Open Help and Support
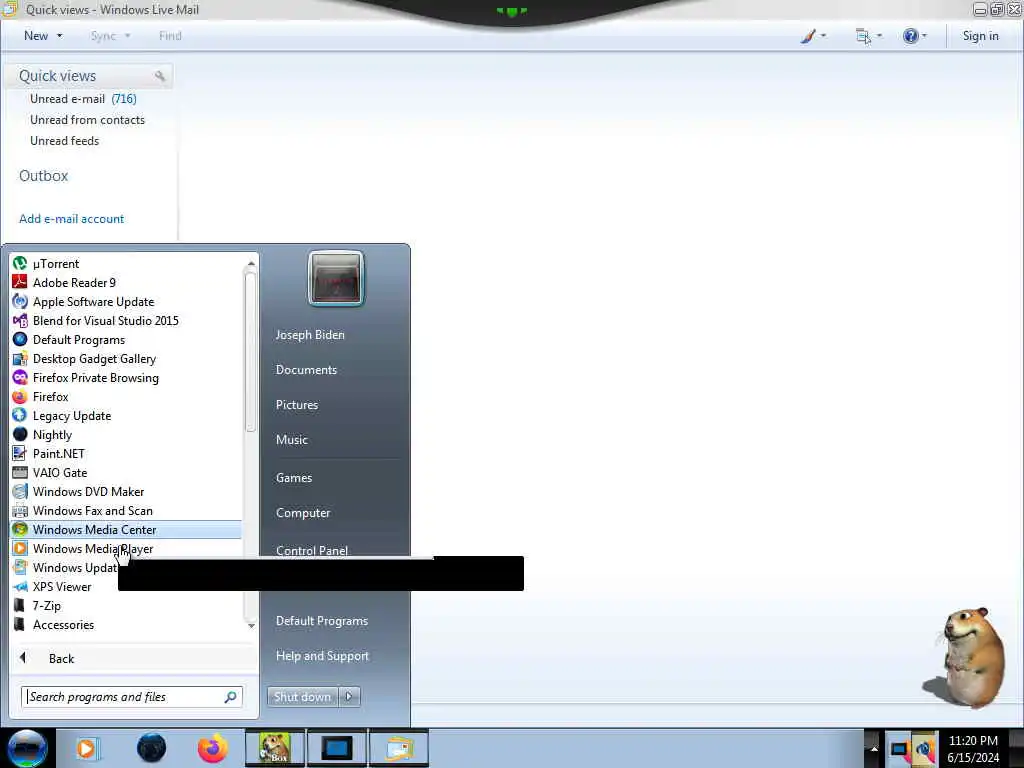Viewport: 1024px width, 768px height. coord(322,656)
